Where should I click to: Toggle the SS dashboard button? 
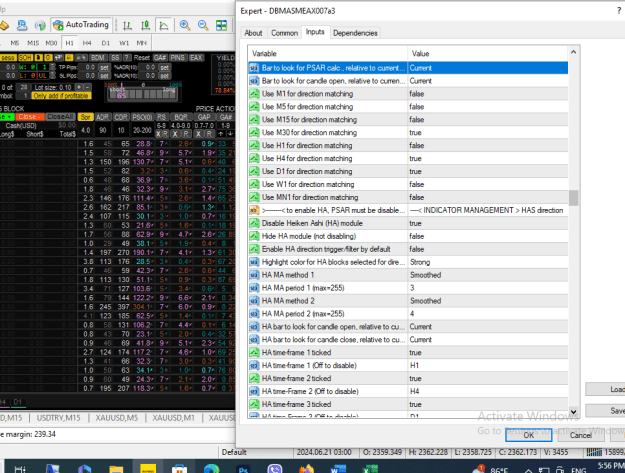pos(115,58)
